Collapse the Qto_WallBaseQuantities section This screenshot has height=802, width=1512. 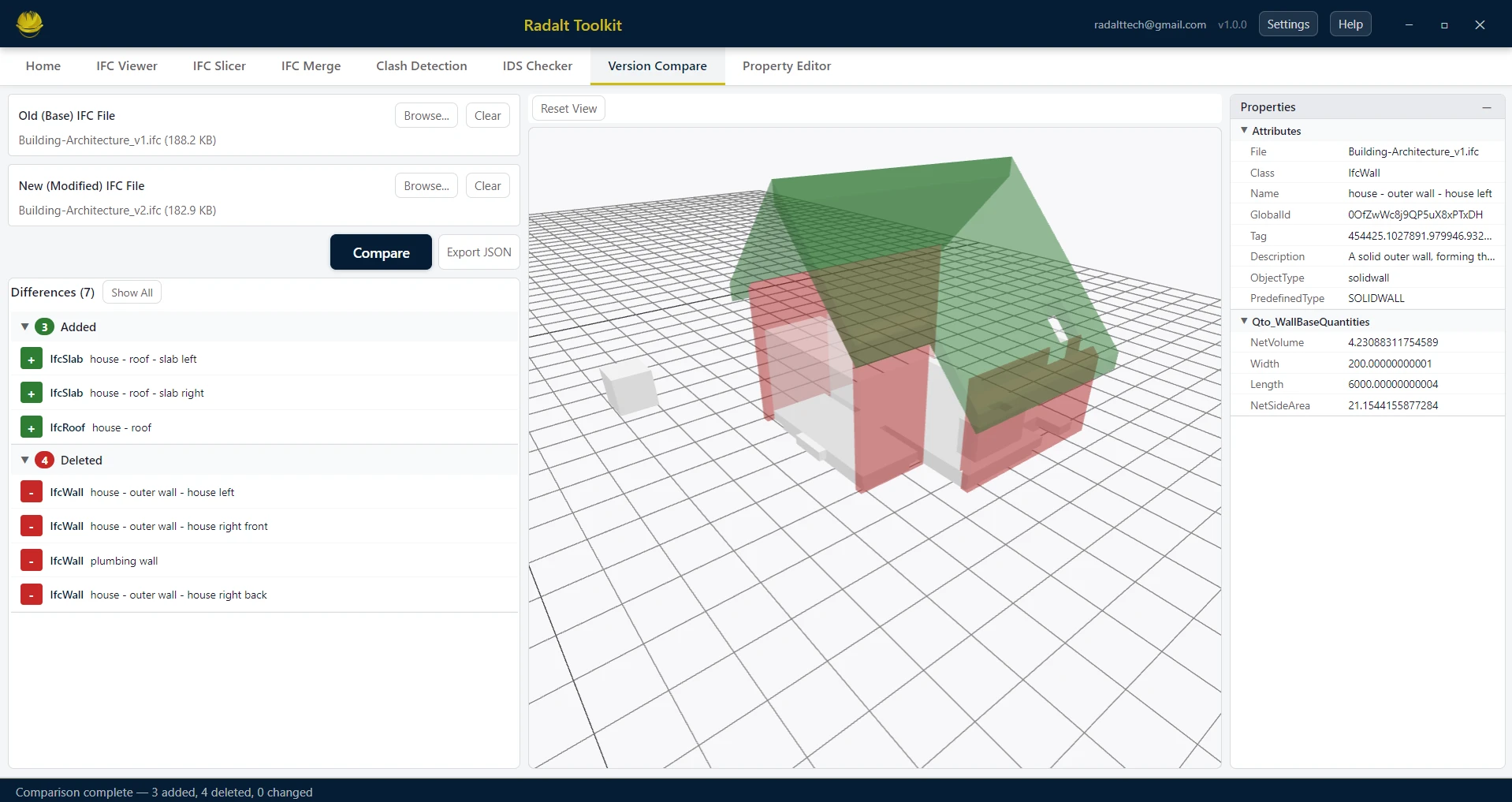(1244, 321)
